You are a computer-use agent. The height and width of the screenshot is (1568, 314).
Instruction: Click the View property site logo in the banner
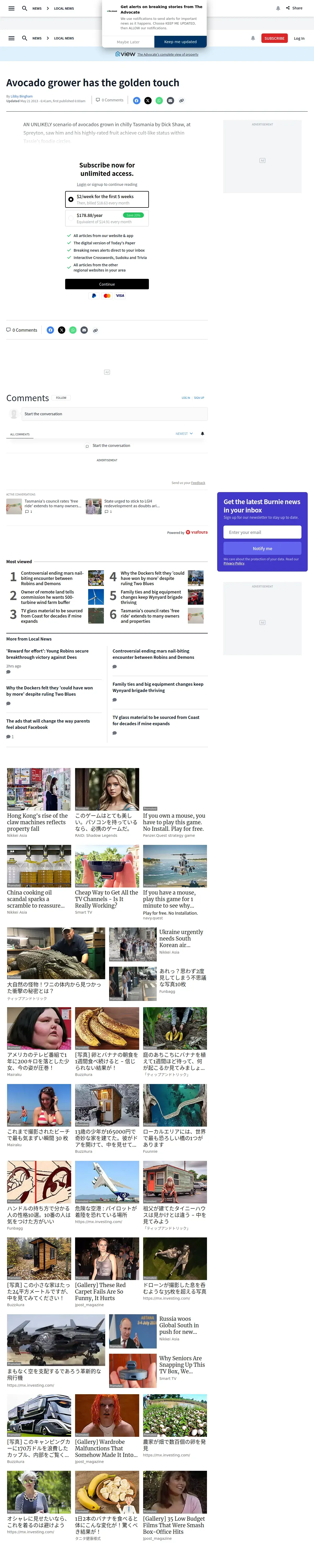pyautogui.click(x=125, y=54)
